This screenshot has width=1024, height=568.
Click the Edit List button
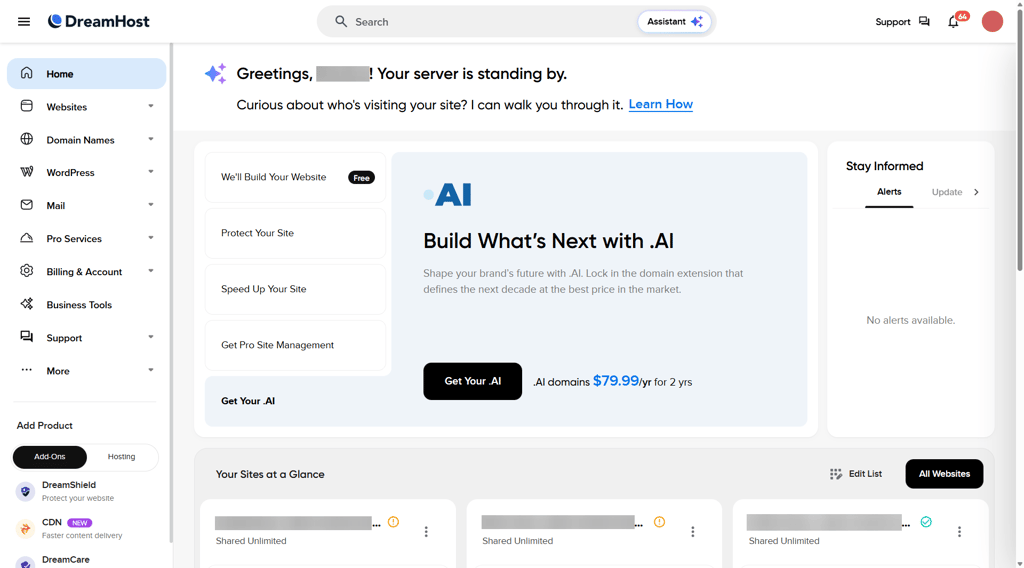coord(856,474)
